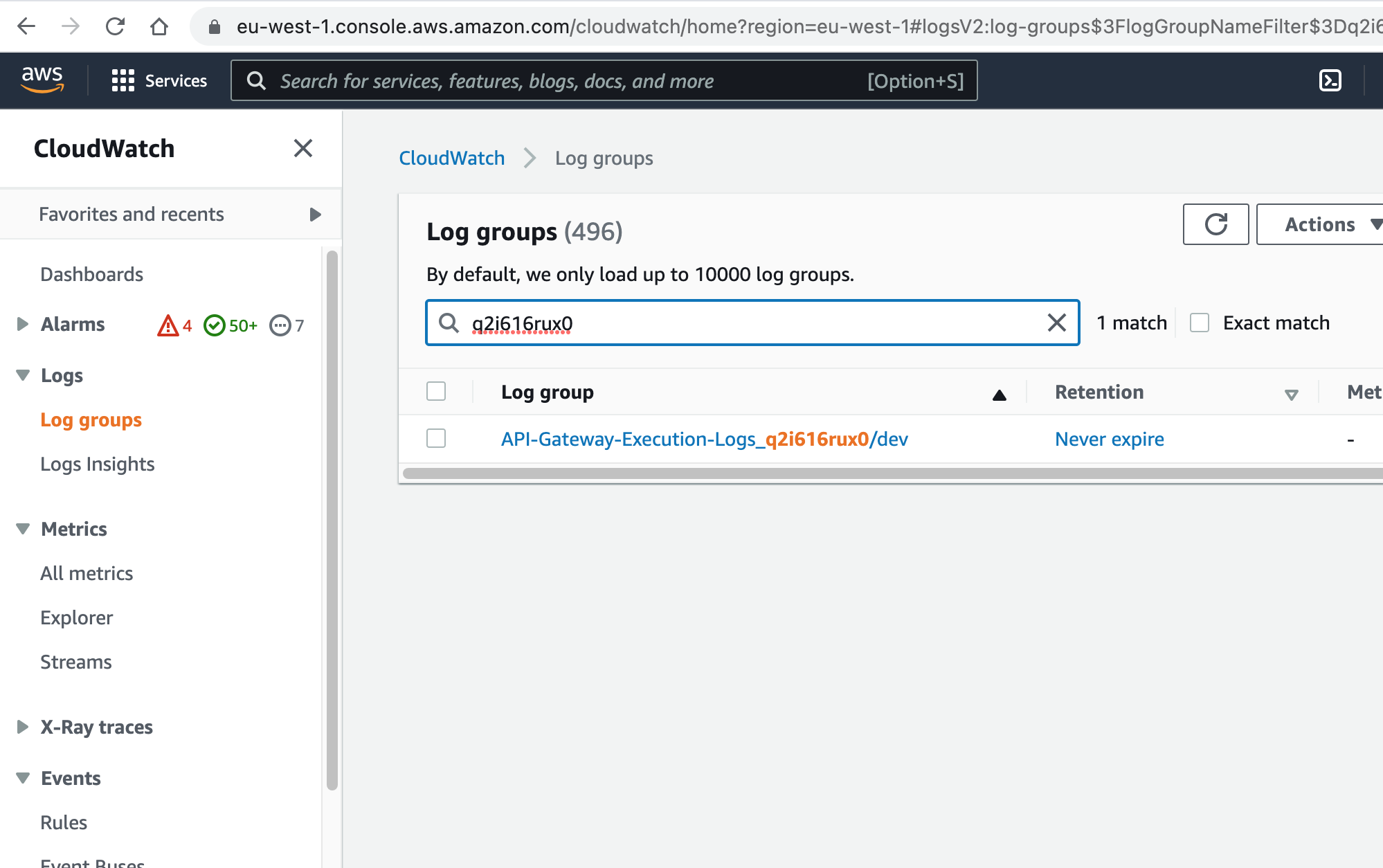Viewport: 1383px width, 868px height.
Task: Expand Favorites and recents
Action: pos(315,215)
